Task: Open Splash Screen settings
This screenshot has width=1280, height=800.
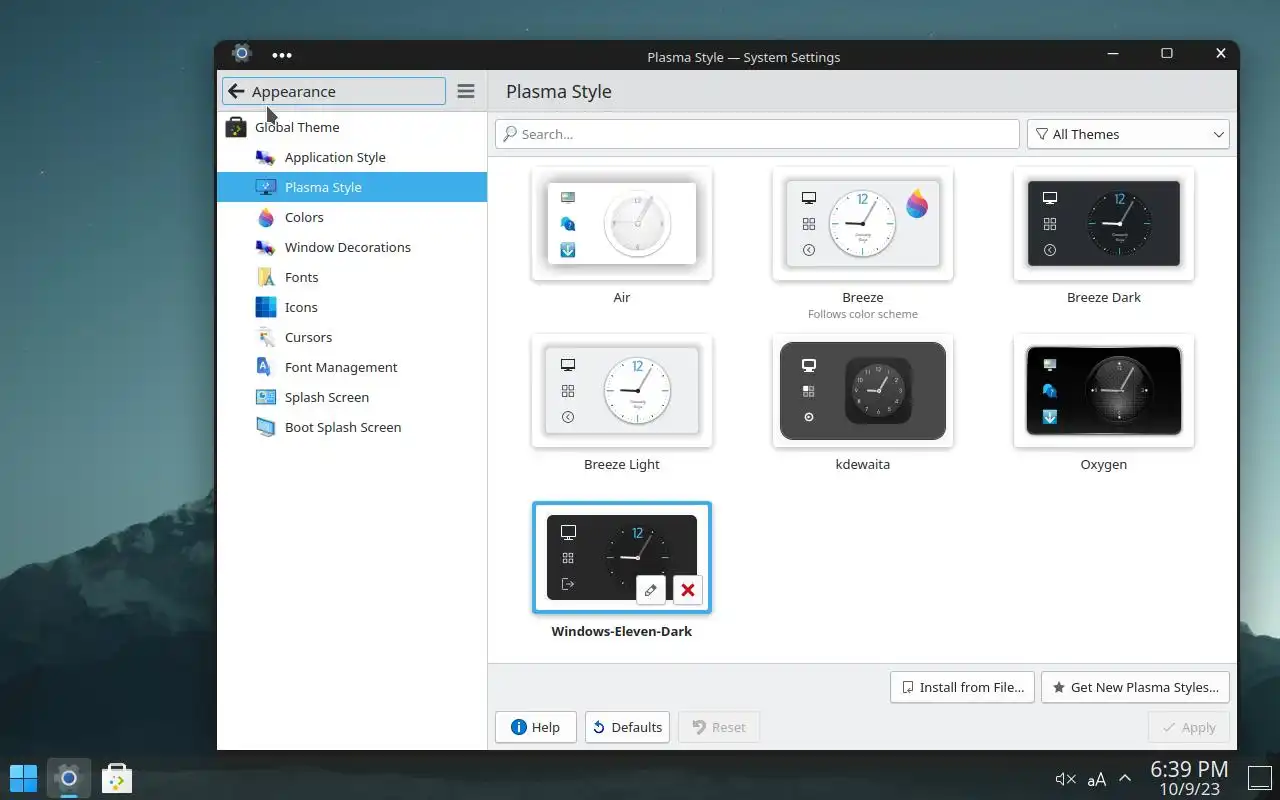Action: (x=352, y=397)
